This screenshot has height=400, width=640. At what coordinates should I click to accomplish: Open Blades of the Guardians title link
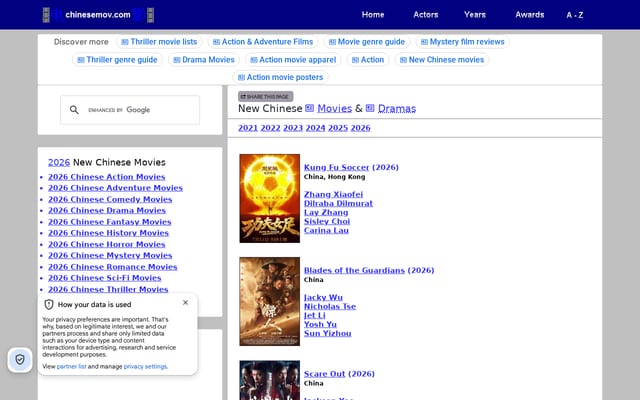click(354, 271)
